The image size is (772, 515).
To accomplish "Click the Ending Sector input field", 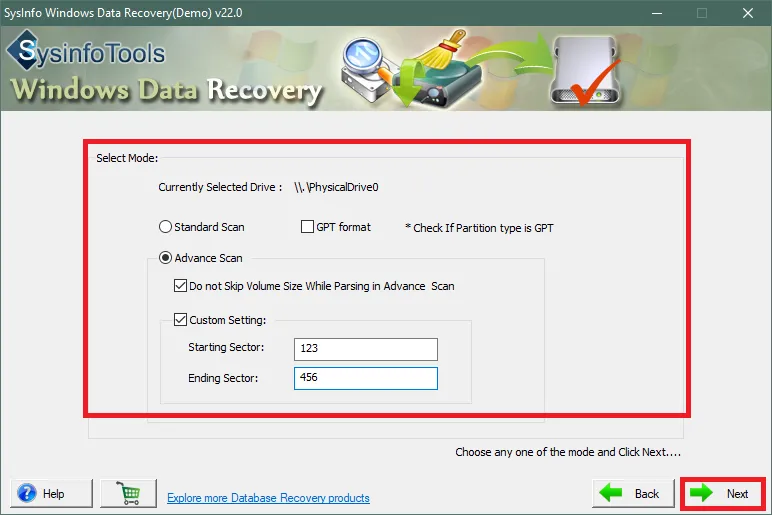I will [x=366, y=378].
